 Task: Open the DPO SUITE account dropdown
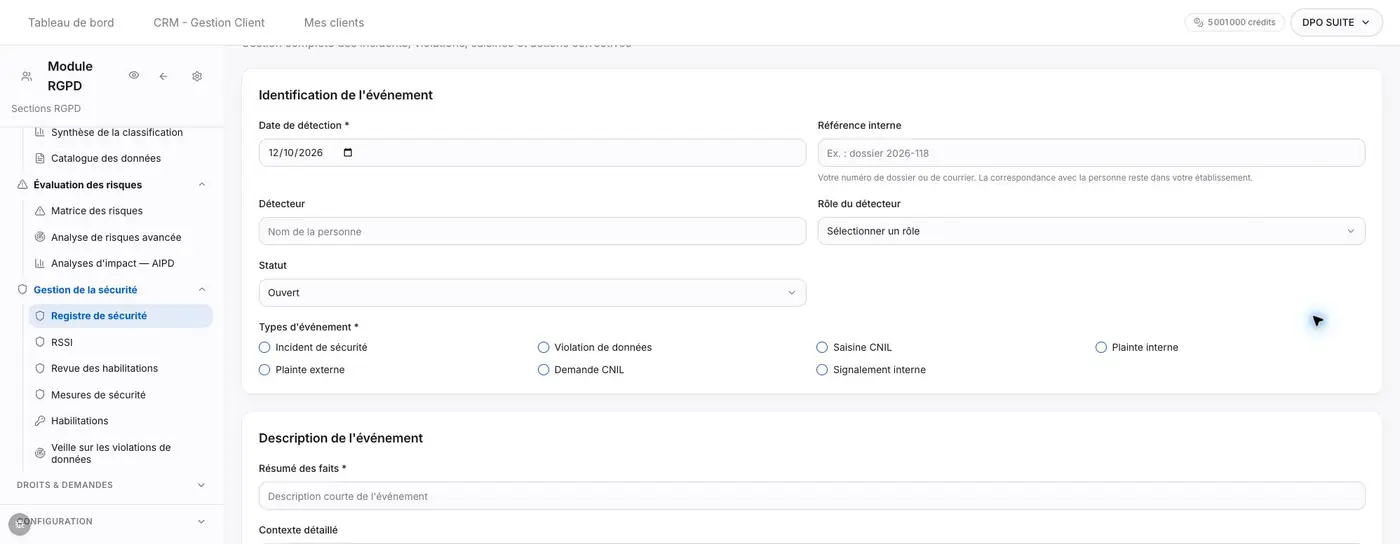point(1336,22)
